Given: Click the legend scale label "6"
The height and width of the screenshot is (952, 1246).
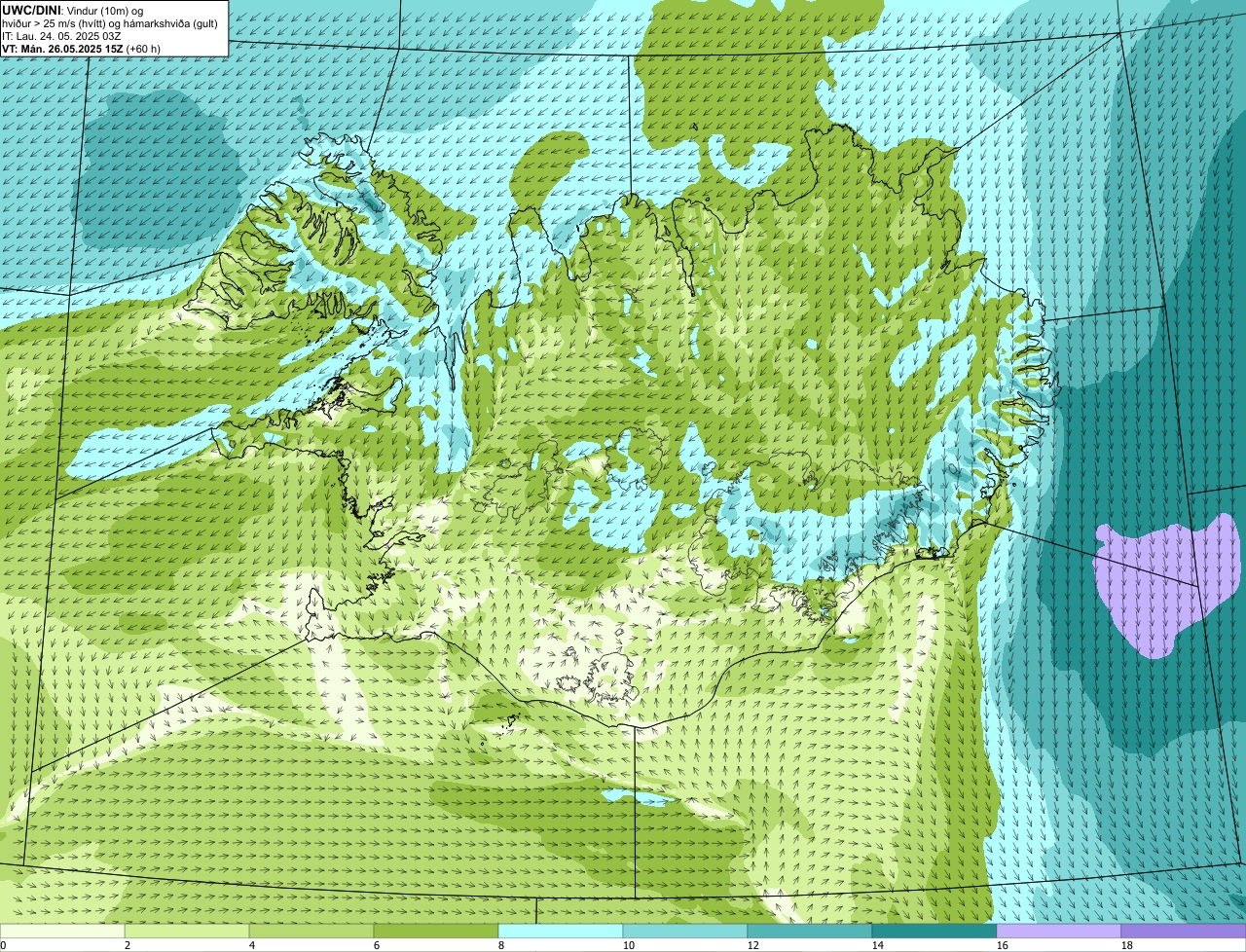Looking at the screenshot, I should pos(377,945).
